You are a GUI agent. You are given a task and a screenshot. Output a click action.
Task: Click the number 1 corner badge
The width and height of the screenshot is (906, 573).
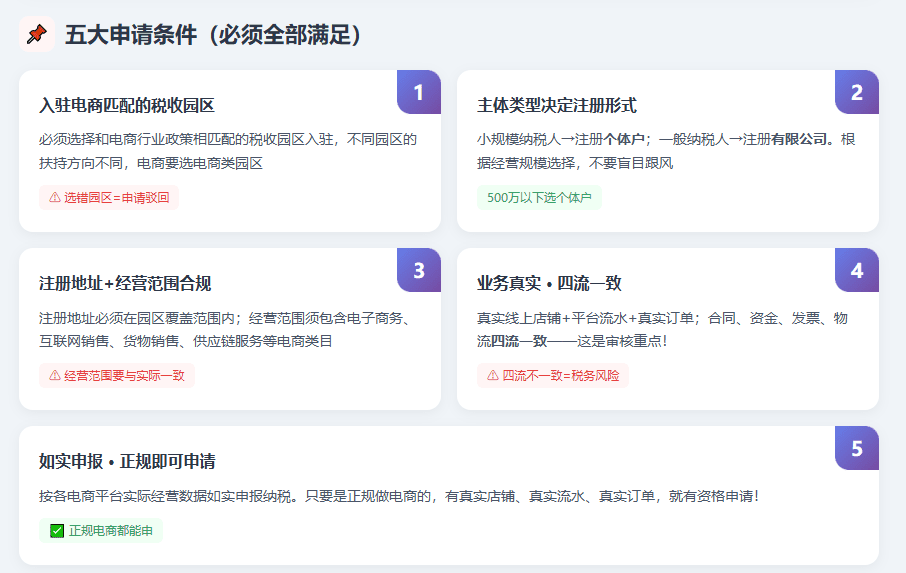click(419, 92)
